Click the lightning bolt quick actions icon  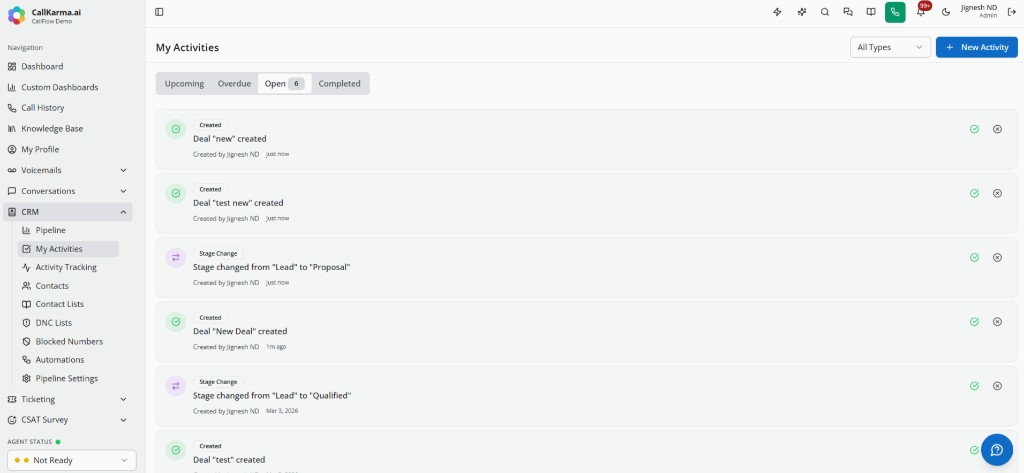pos(777,12)
